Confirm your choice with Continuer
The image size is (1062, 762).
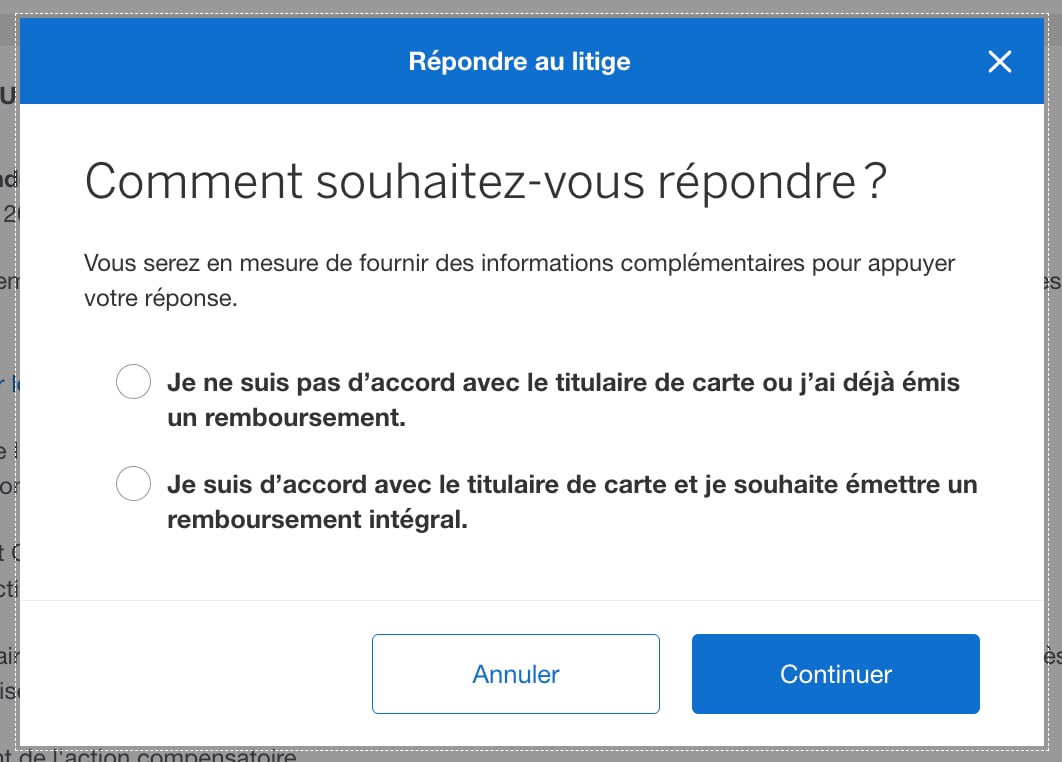click(835, 674)
